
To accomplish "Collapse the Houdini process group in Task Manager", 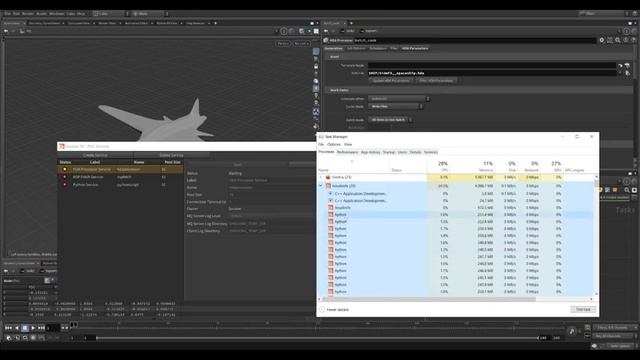I will [x=321, y=186].
